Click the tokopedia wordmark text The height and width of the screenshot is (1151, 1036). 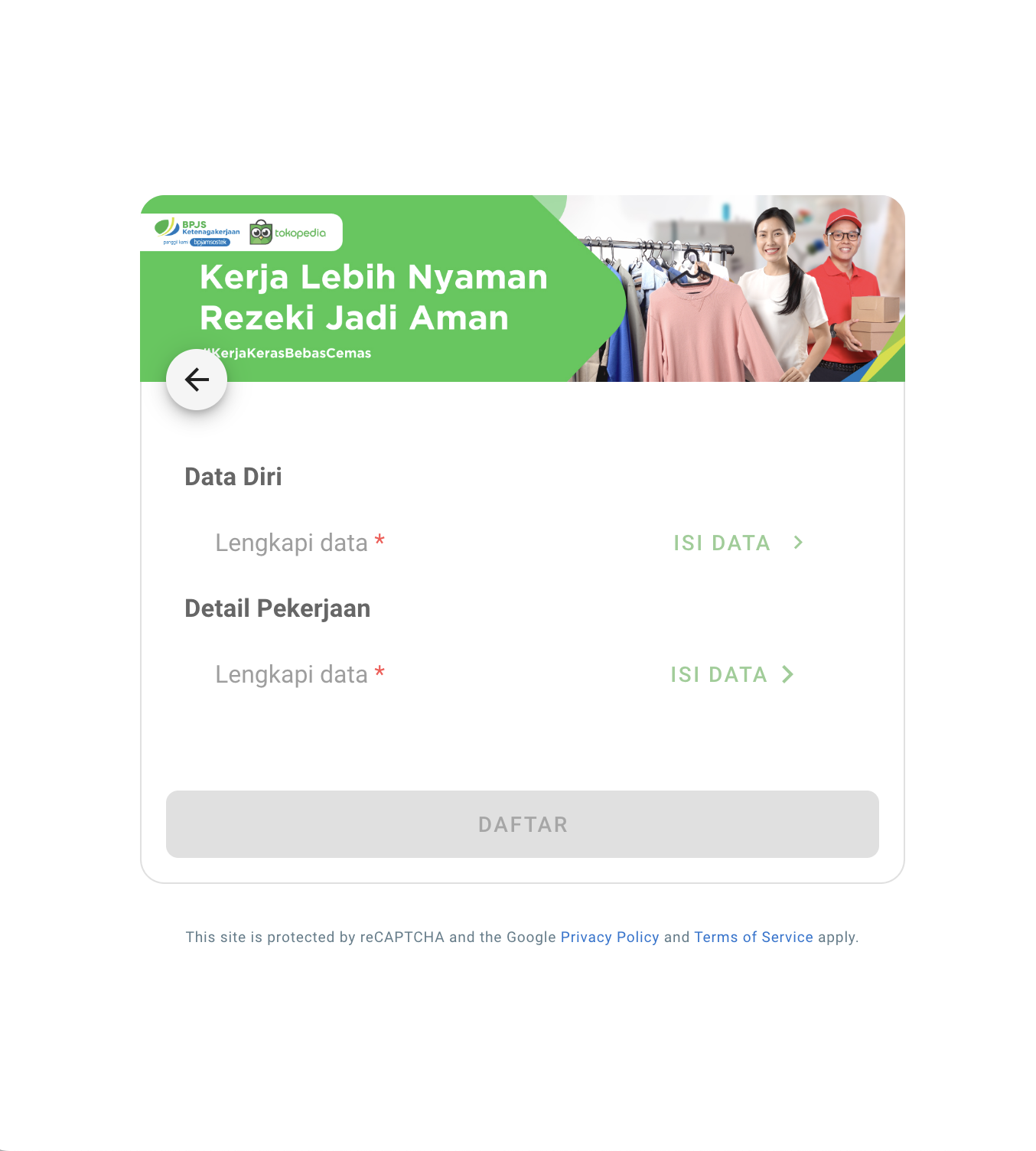(x=300, y=233)
